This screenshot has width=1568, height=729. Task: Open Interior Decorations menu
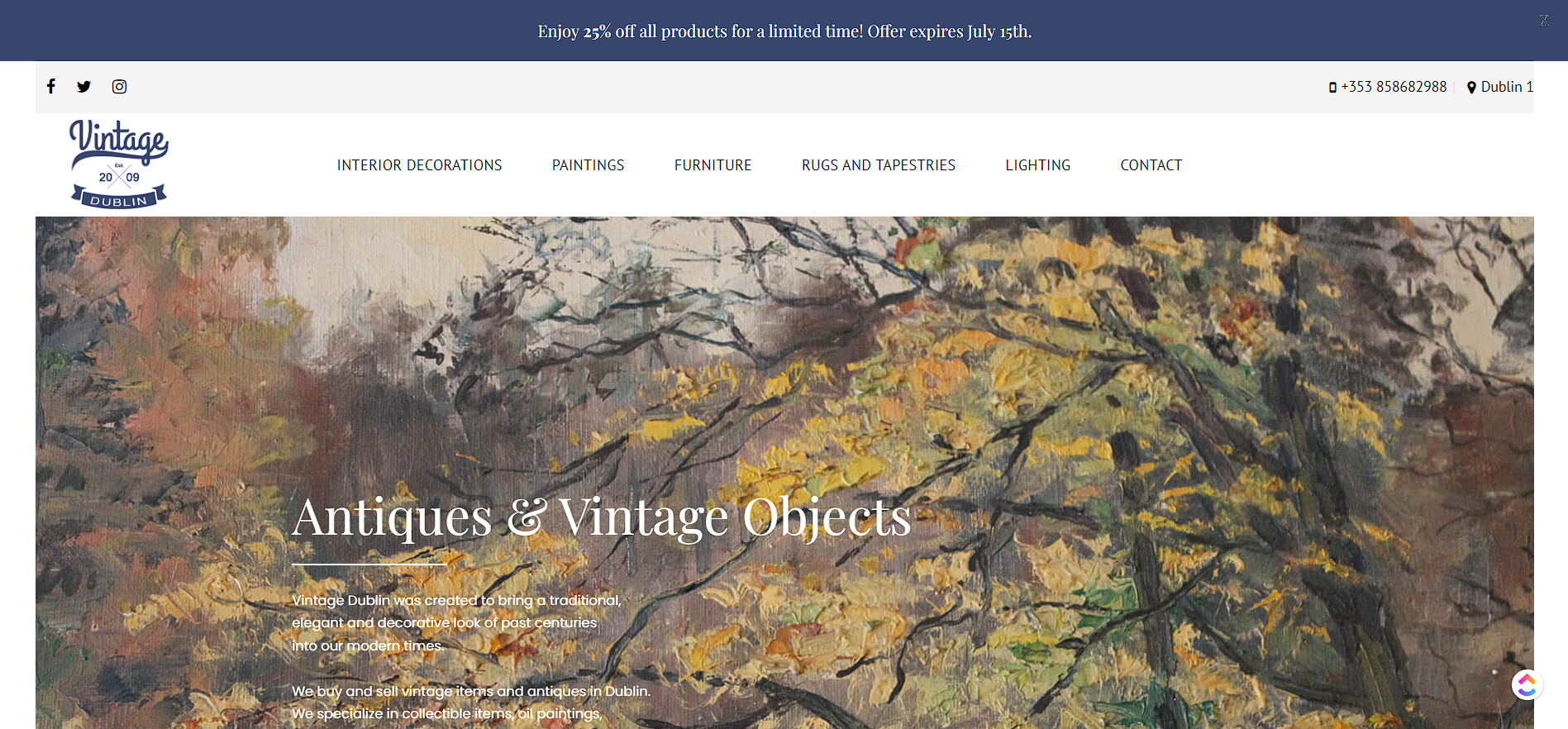click(x=419, y=165)
